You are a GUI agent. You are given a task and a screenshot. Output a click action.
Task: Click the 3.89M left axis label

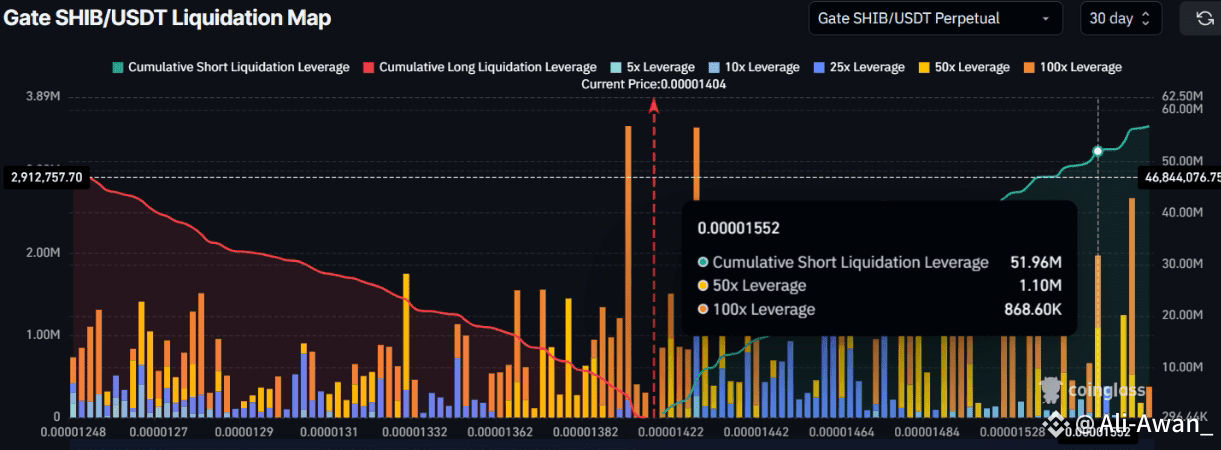(x=43, y=96)
